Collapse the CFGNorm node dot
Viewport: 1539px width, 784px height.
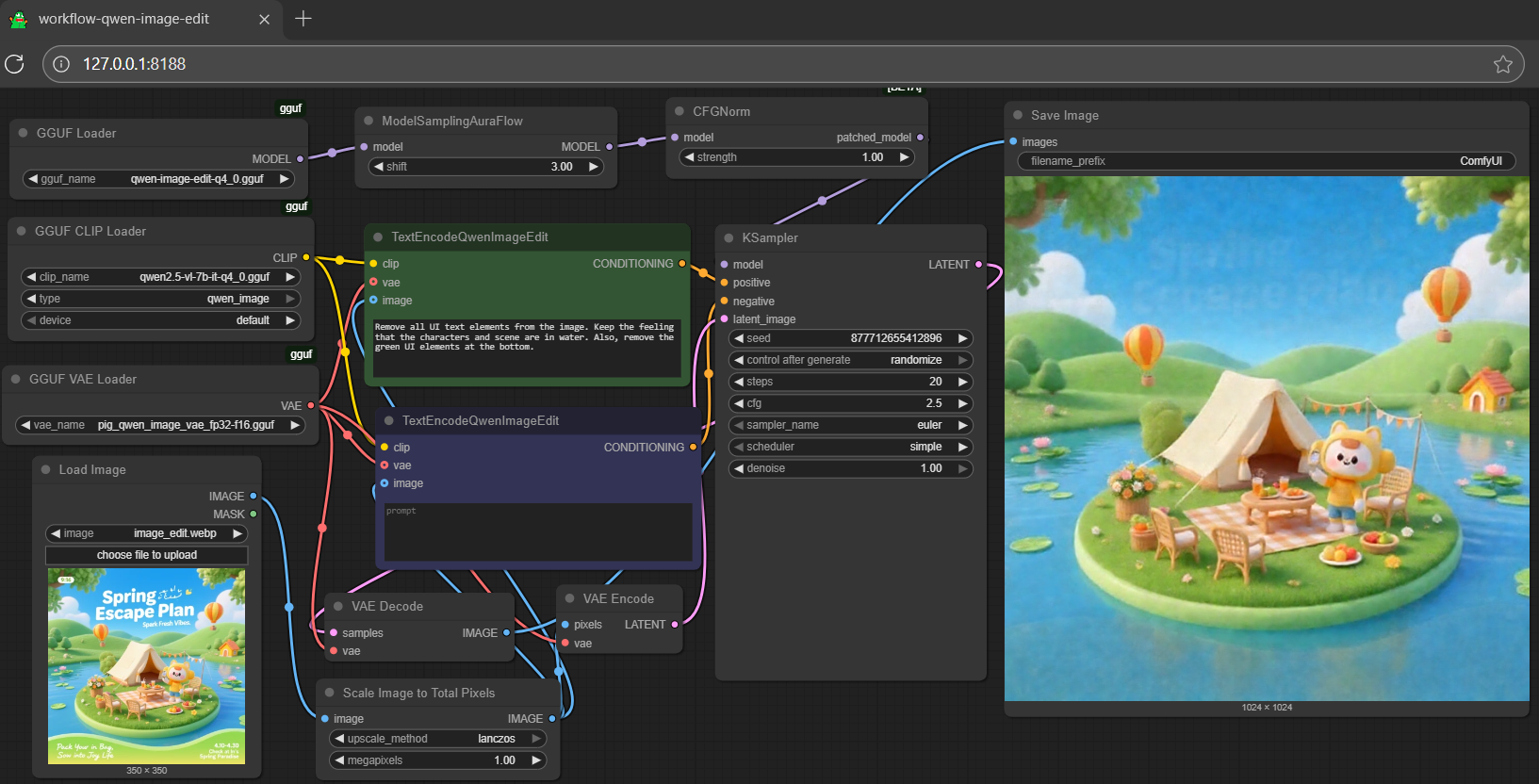coord(679,111)
